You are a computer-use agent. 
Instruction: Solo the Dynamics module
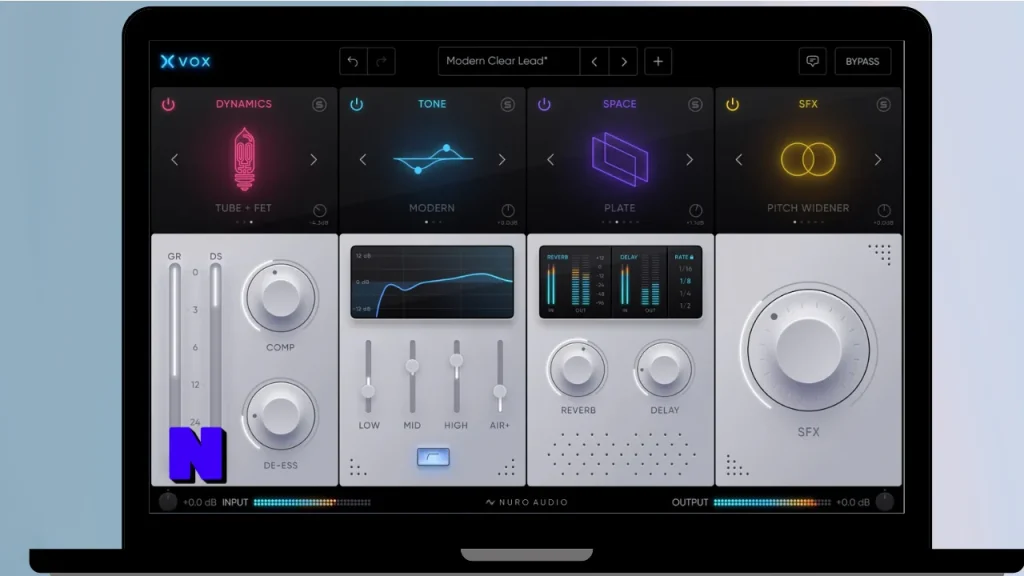319,104
